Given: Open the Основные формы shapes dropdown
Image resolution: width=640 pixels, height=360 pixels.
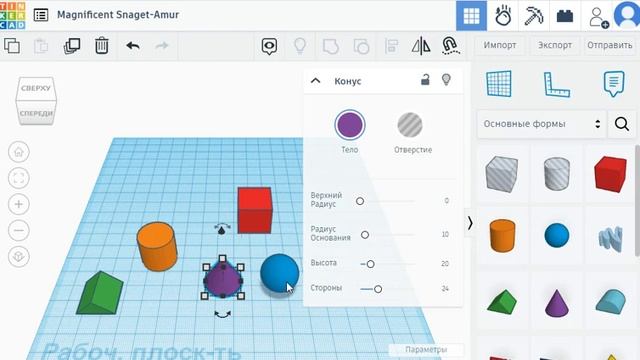Looking at the screenshot, I should pyautogui.click(x=542, y=124).
